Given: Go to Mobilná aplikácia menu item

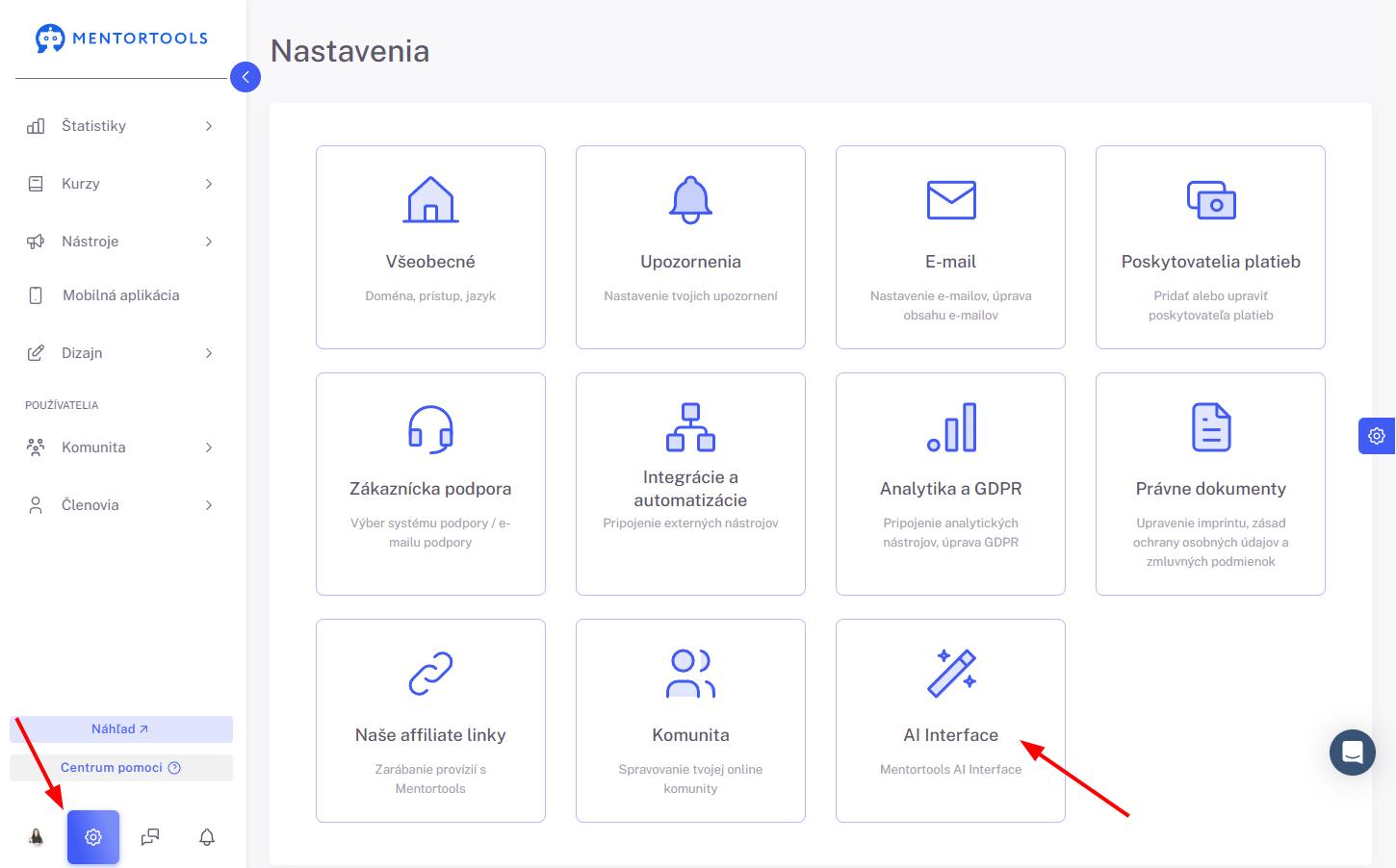Looking at the screenshot, I should tap(120, 295).
